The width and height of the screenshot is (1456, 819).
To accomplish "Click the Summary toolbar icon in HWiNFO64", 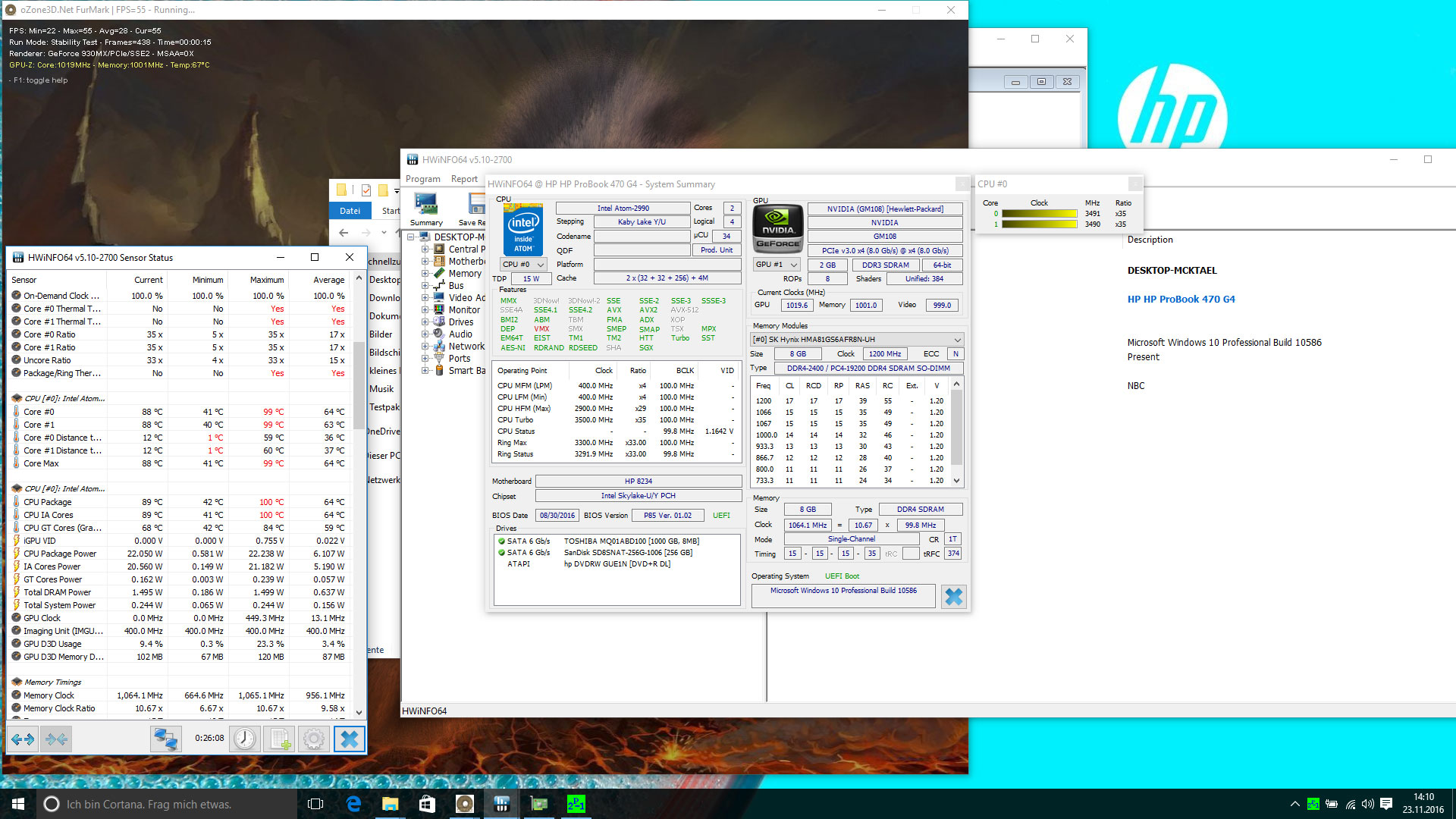I will [426, 209].
